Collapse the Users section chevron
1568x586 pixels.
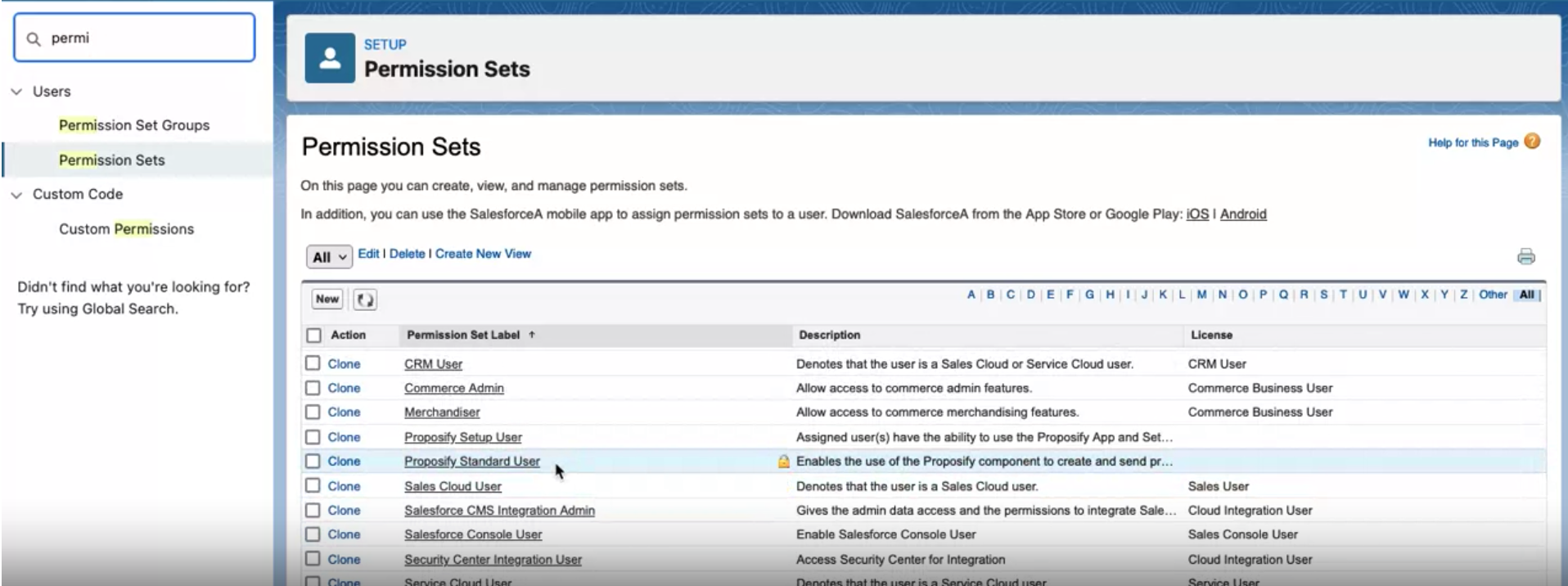coord(16,92)
